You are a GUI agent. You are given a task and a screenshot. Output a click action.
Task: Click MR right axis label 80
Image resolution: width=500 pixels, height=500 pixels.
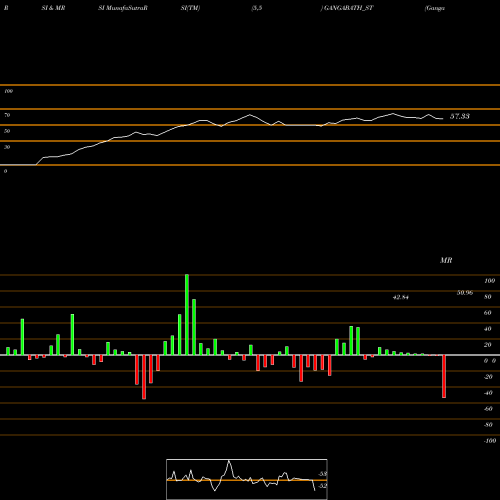488,297
